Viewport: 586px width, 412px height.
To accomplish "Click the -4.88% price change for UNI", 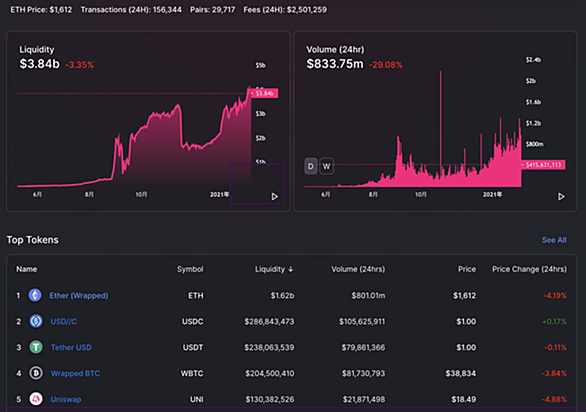I will (554, 399).
